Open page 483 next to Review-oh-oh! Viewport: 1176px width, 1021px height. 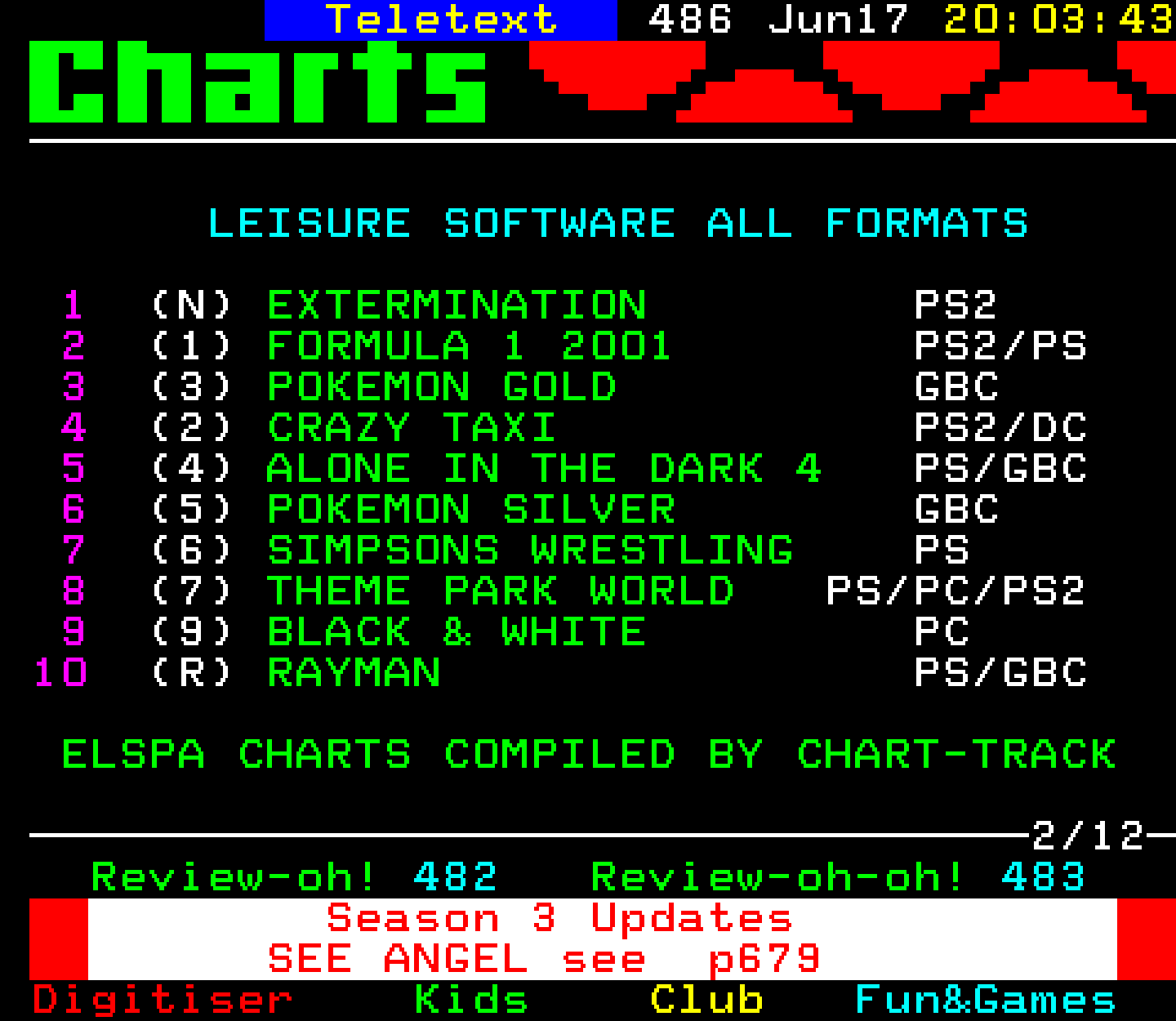coord(1043,877)
